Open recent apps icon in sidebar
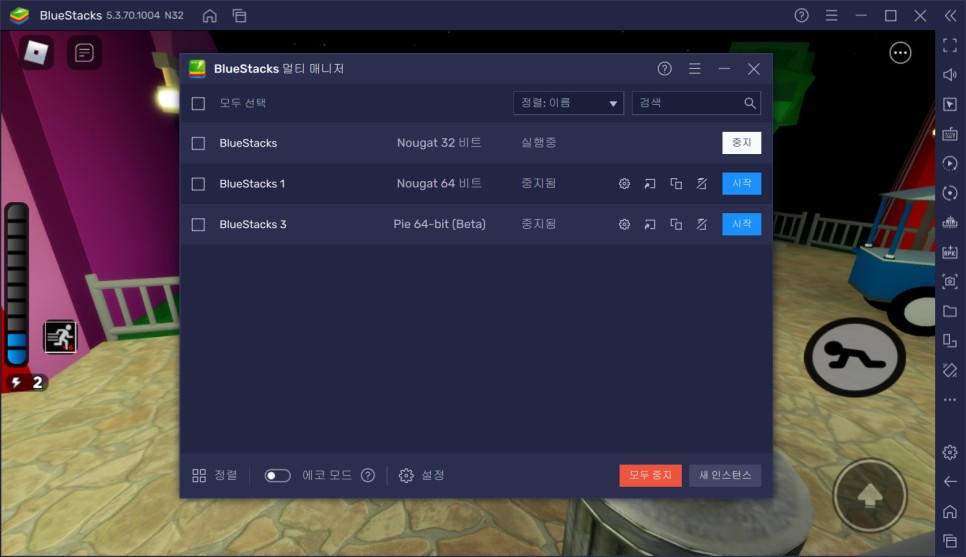 (x=950, y=540)
